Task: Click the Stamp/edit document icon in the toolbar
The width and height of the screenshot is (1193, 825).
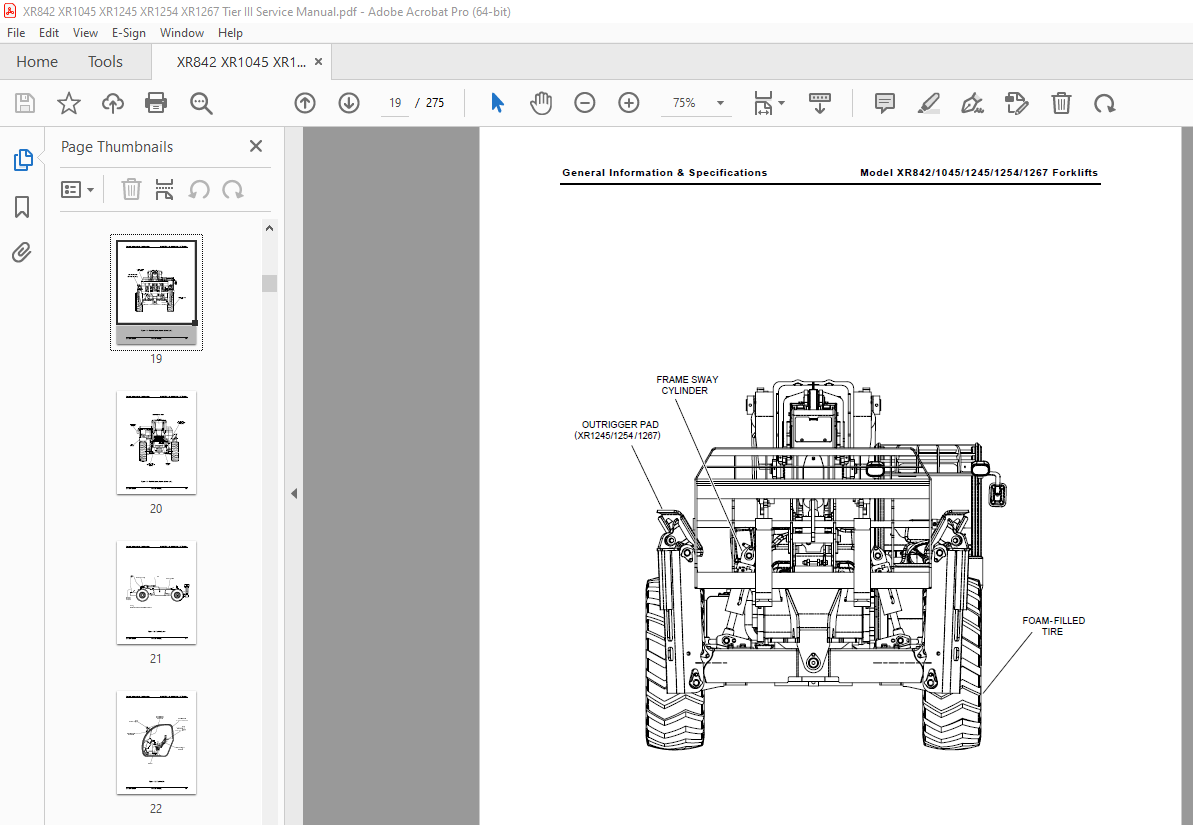Action: tap(1016, 103)
